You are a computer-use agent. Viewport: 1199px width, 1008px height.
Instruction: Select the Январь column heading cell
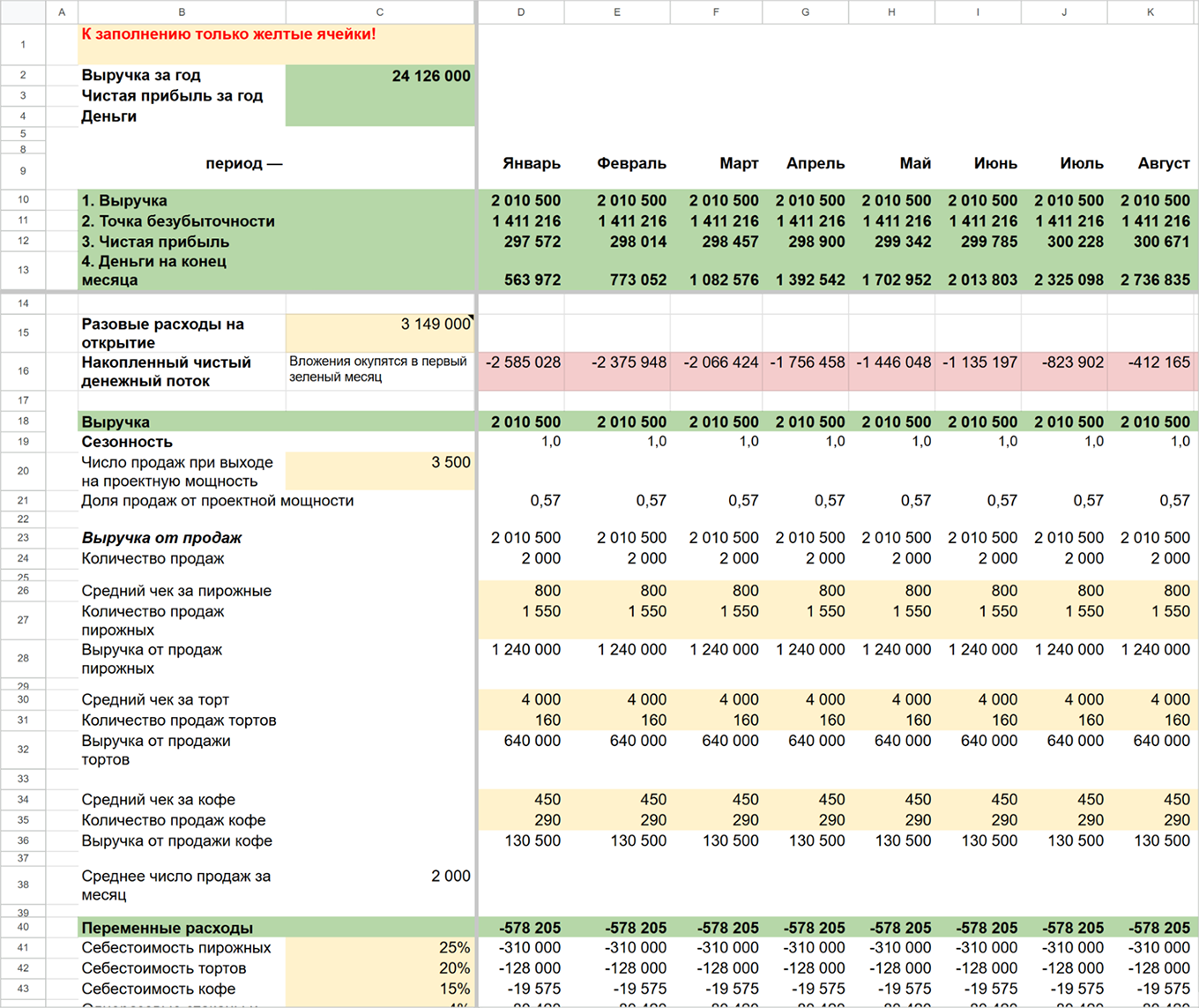click(x=521, y=164)
